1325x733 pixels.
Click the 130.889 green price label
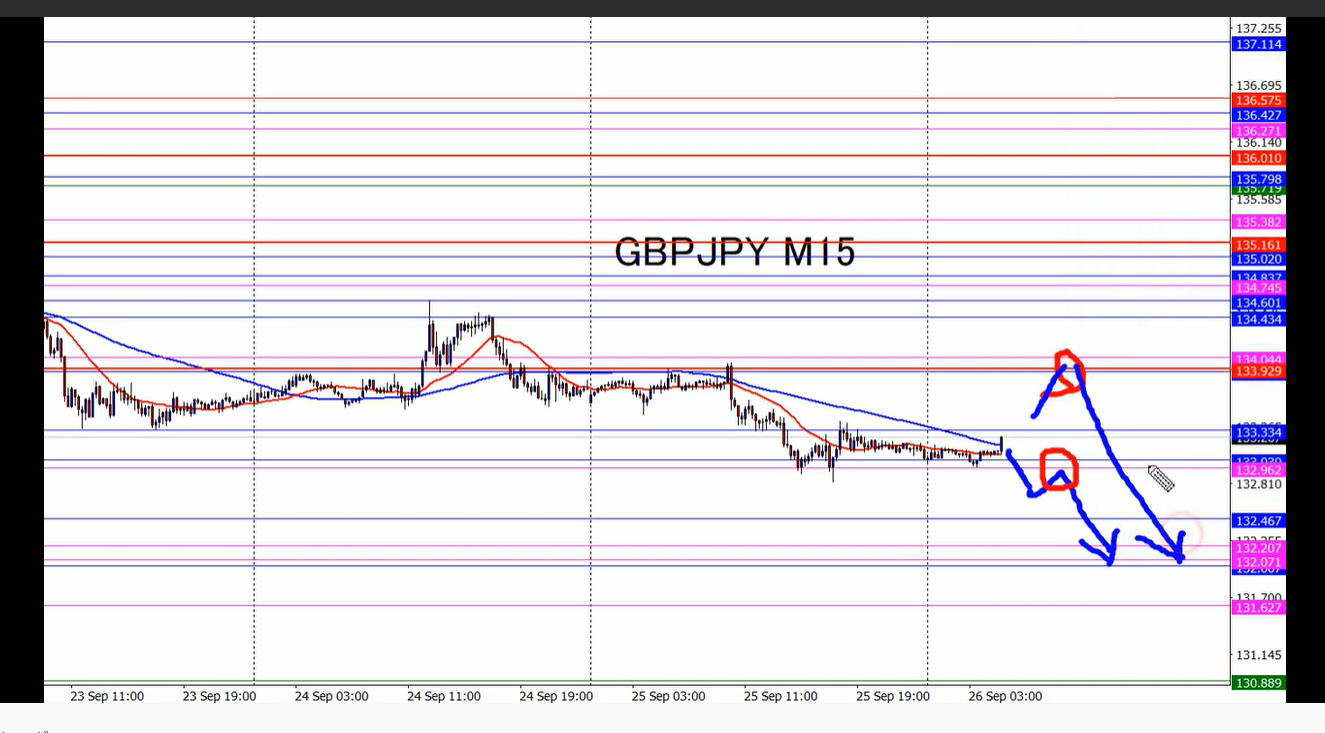[x=1259, y=683]
